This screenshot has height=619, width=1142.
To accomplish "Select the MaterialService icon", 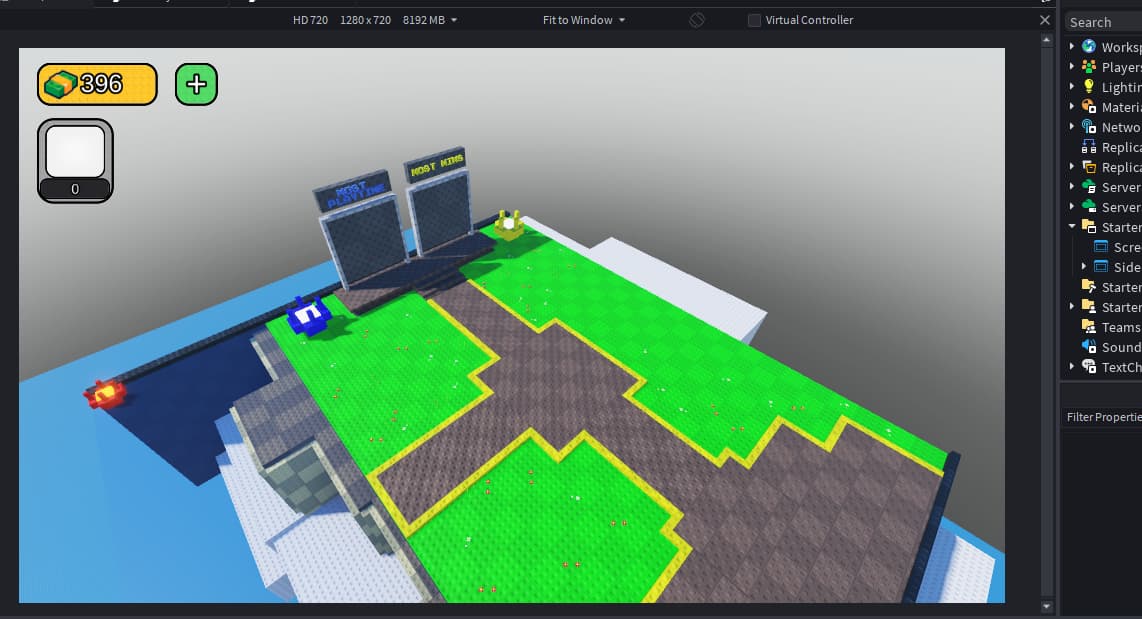I will (x=1089, y=107).
